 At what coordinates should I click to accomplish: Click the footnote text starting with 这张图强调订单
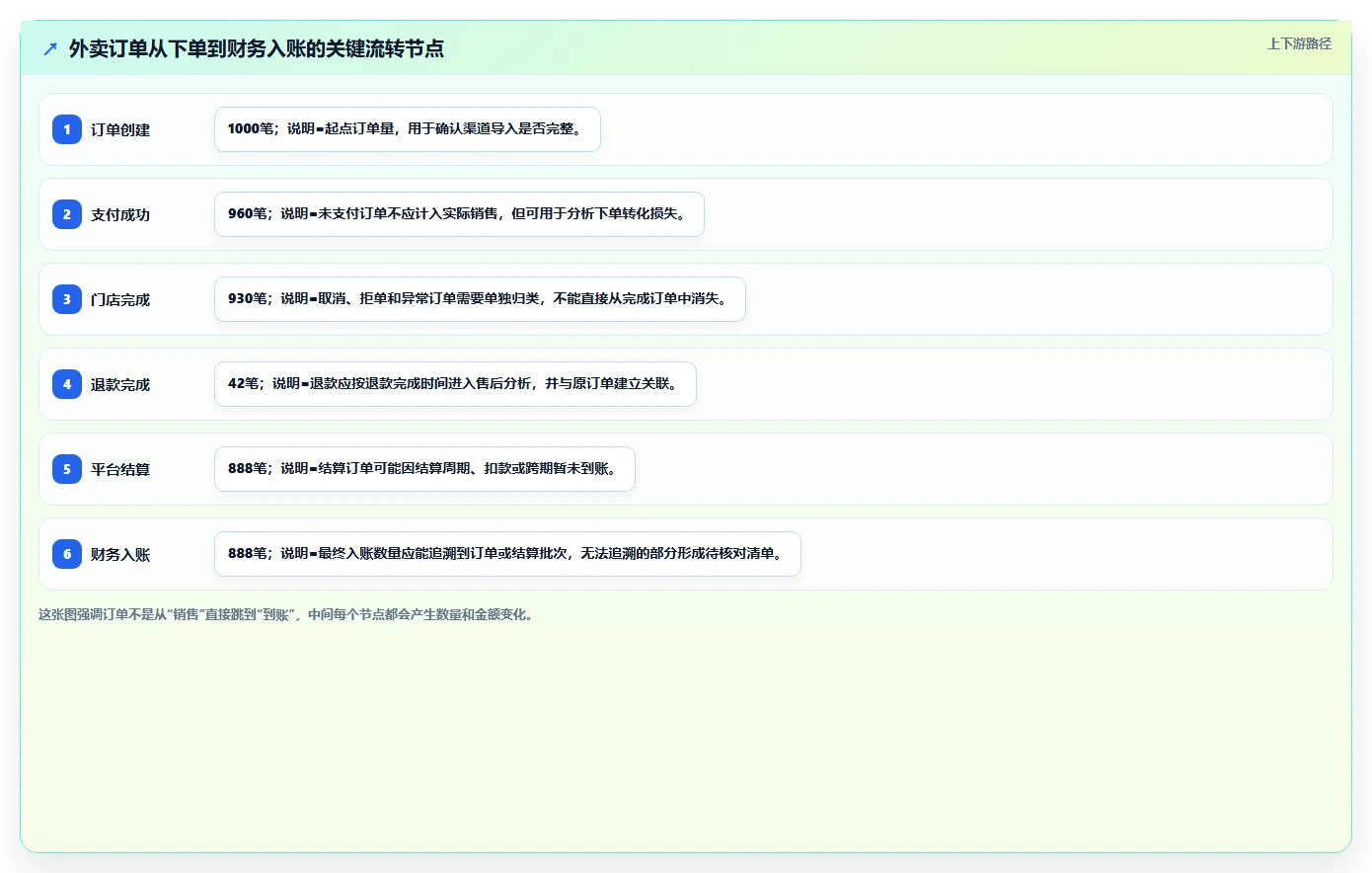(x=288, y=614)
